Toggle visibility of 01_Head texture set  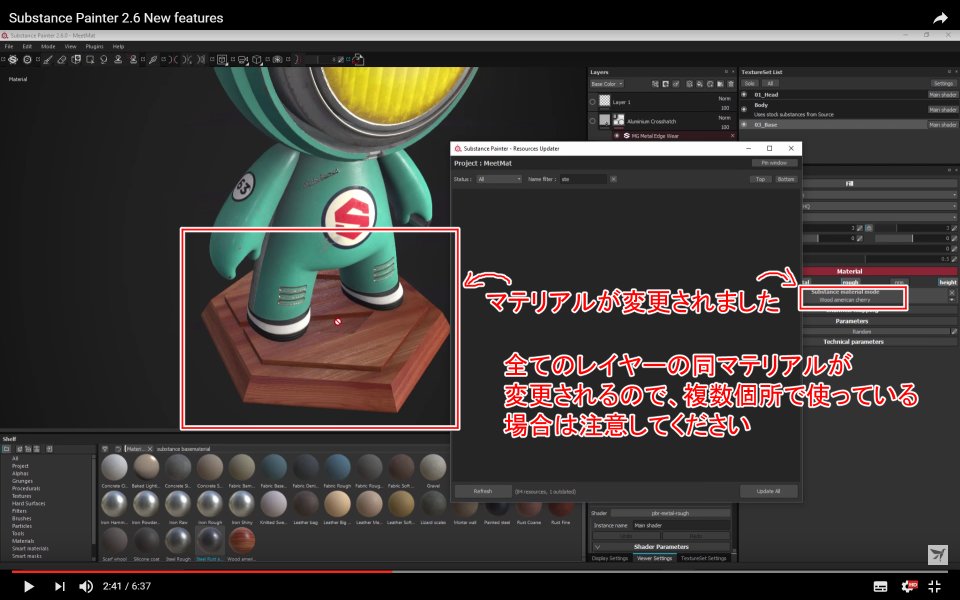[x=744, y=94]
